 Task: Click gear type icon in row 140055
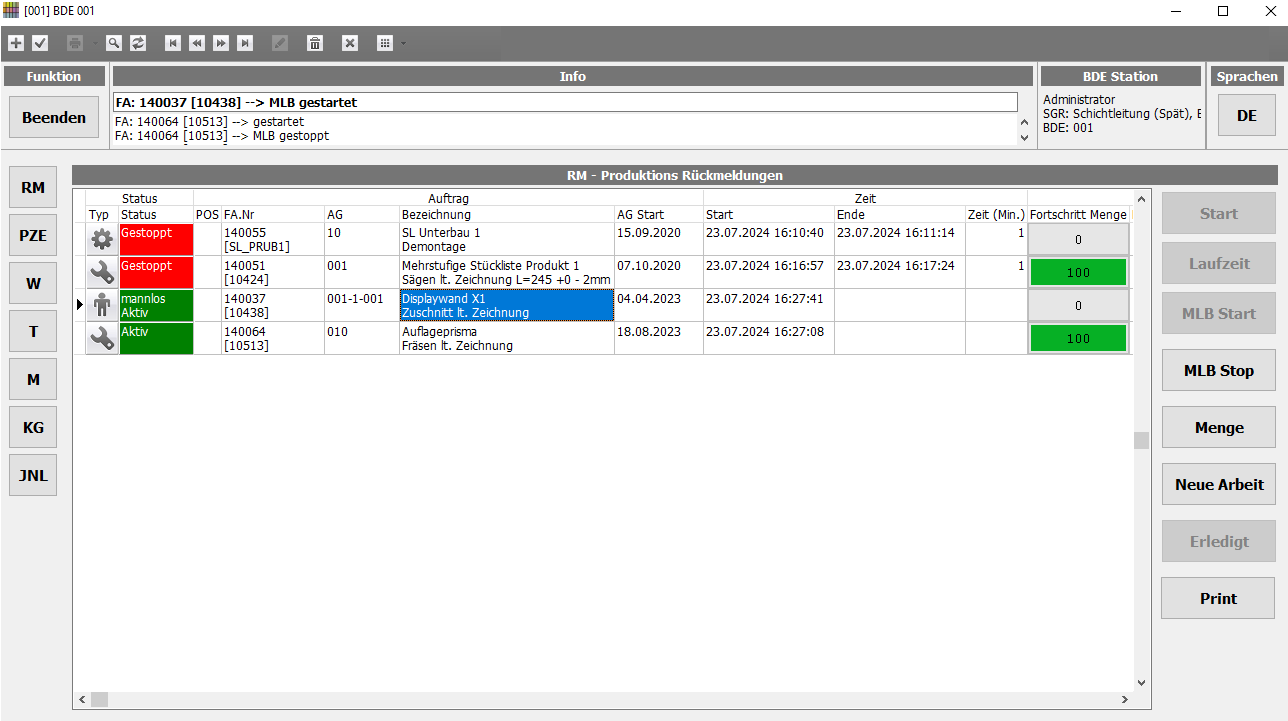tap(102, 239)
